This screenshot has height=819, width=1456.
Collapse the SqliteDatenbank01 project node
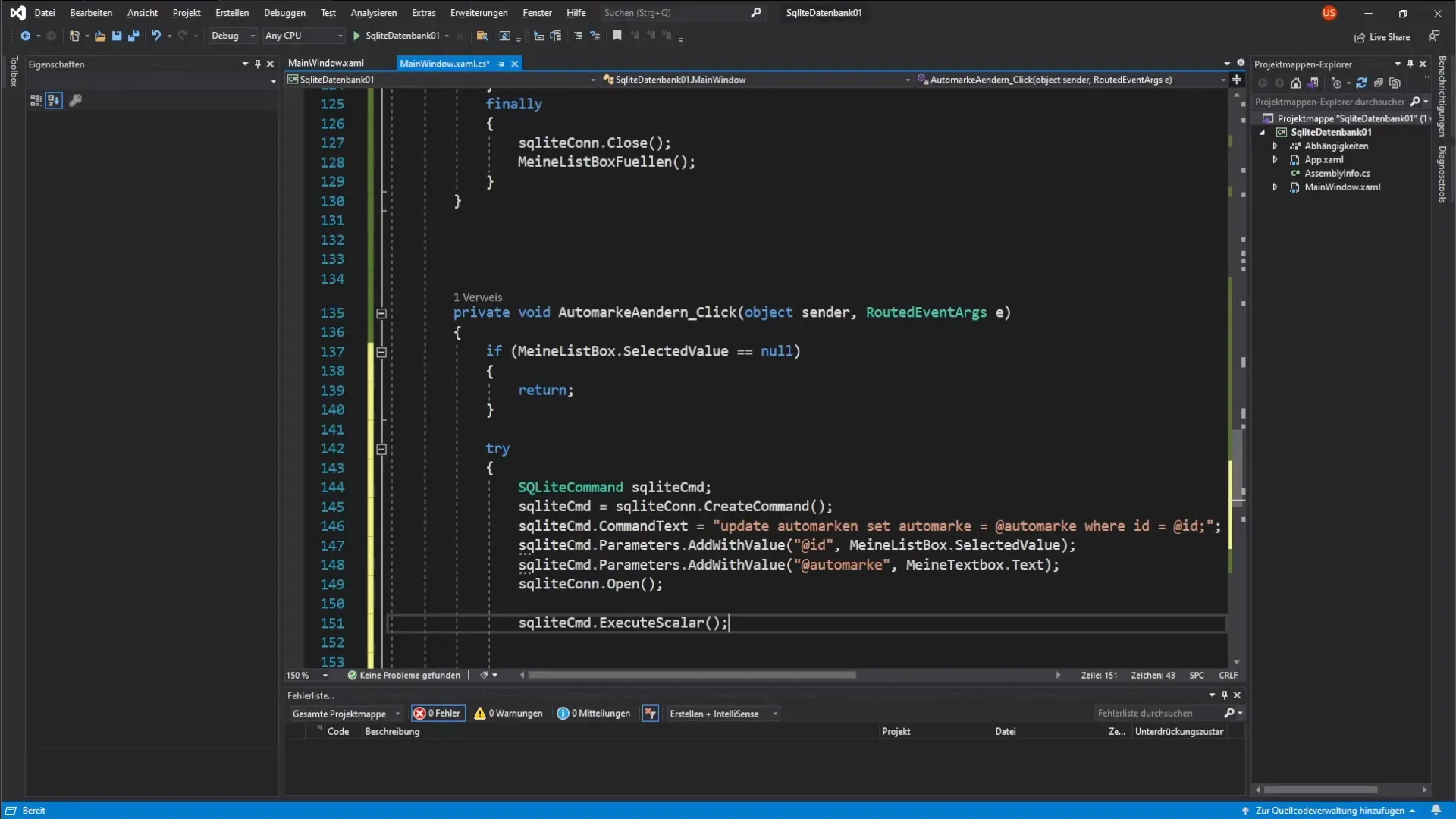1263,133
